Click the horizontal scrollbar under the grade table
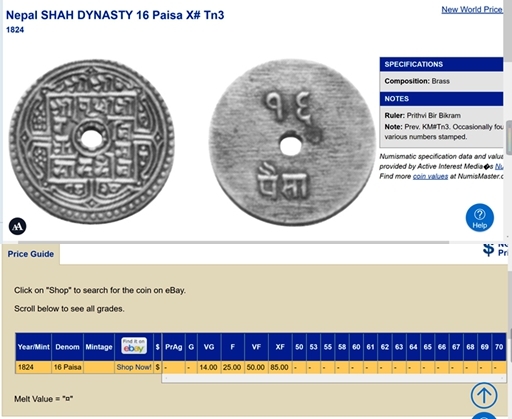 click(x=334, y=378)
